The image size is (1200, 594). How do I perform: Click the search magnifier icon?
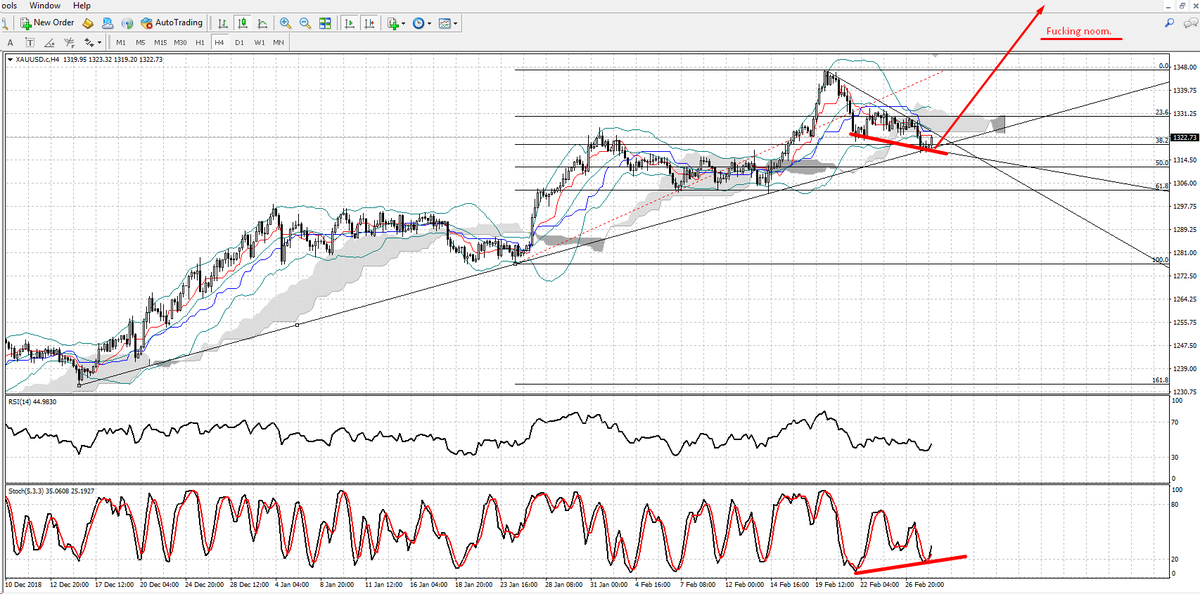click(1169, 22)
